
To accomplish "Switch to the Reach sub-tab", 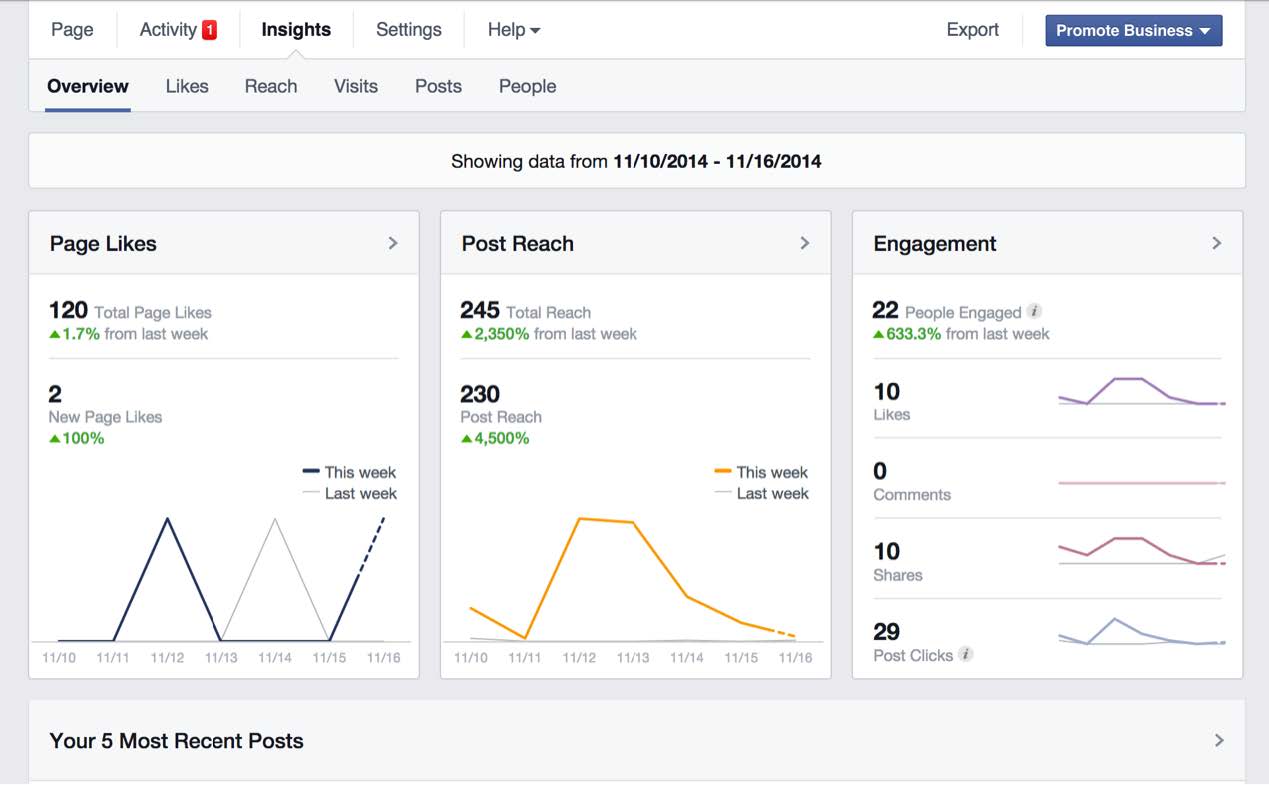I will pyautogui.click(x=271, y=86).
